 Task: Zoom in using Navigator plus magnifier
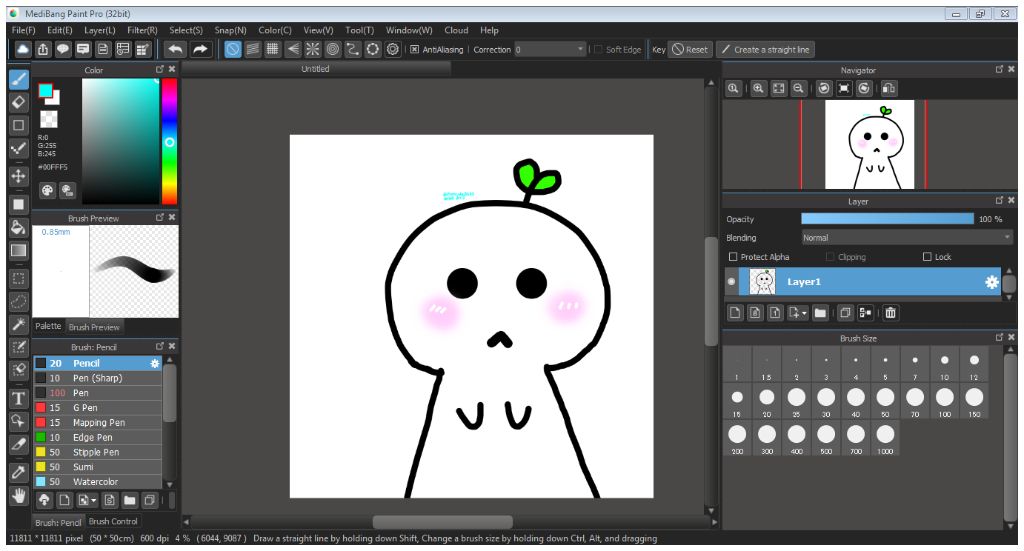(758, 88)
